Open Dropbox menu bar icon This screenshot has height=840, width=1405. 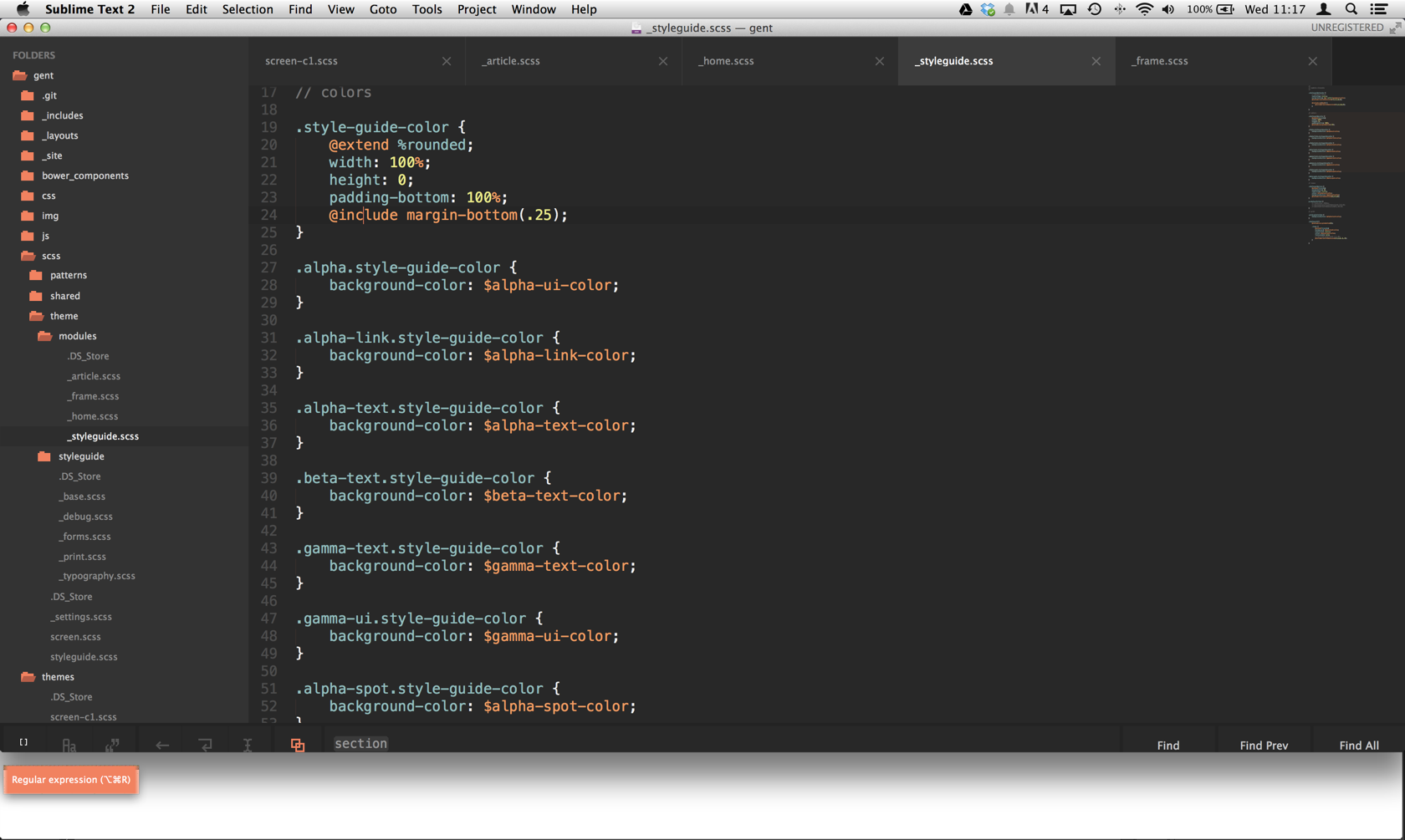(x=988, y=9)
